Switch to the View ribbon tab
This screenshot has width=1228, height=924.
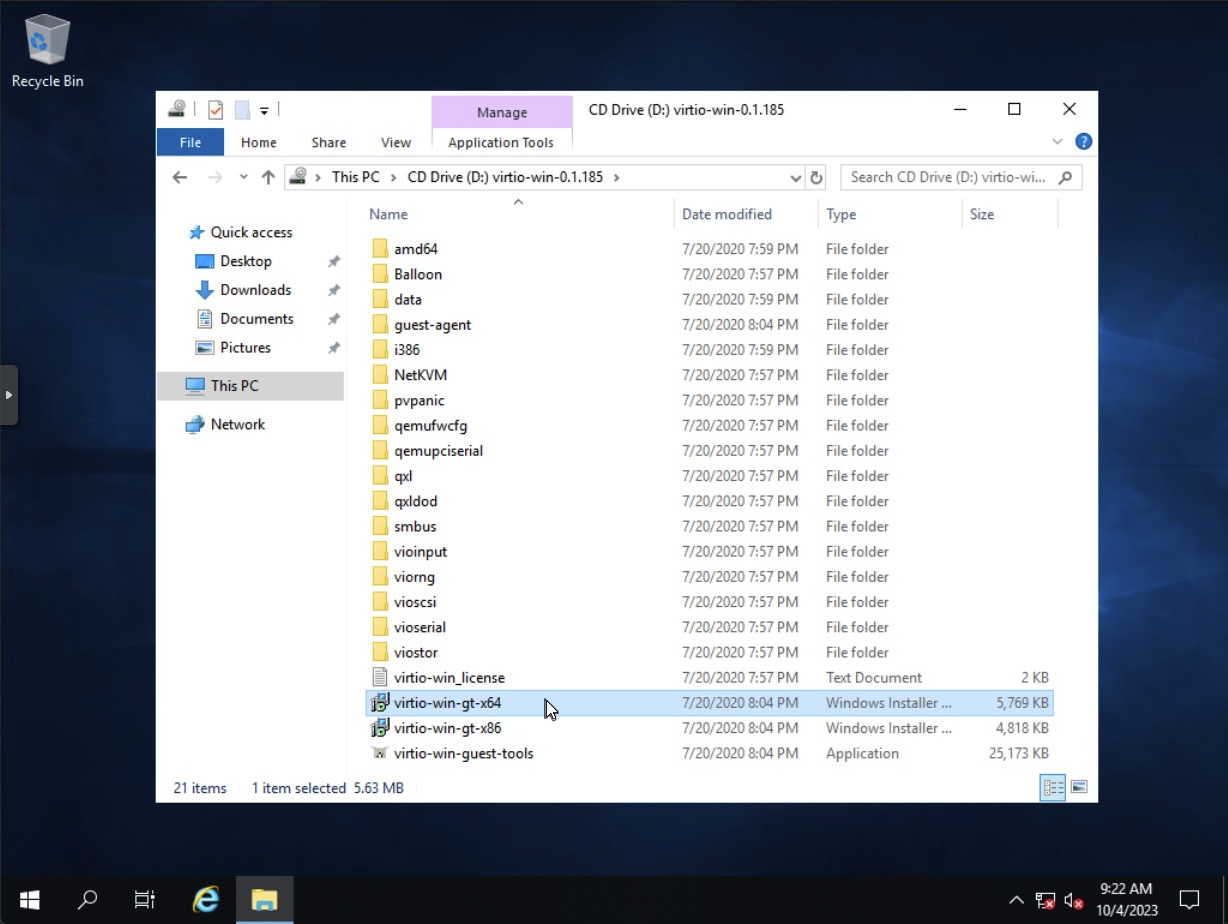click(x=394, y=142)
